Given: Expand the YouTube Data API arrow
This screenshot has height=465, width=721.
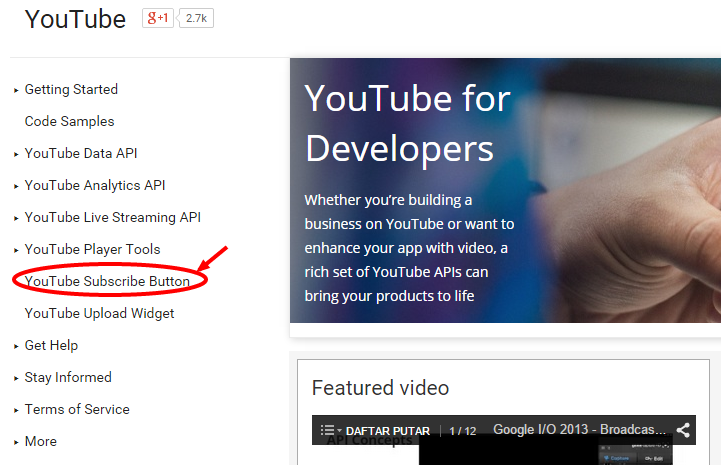Looking at the screenshot, I should coord(16,154).
